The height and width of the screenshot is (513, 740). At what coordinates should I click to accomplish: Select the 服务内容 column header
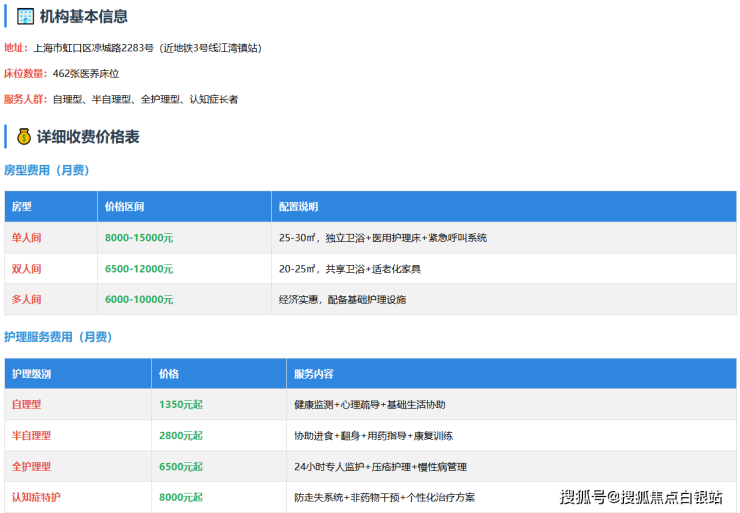pyautogui.click(x=314, y=373)
